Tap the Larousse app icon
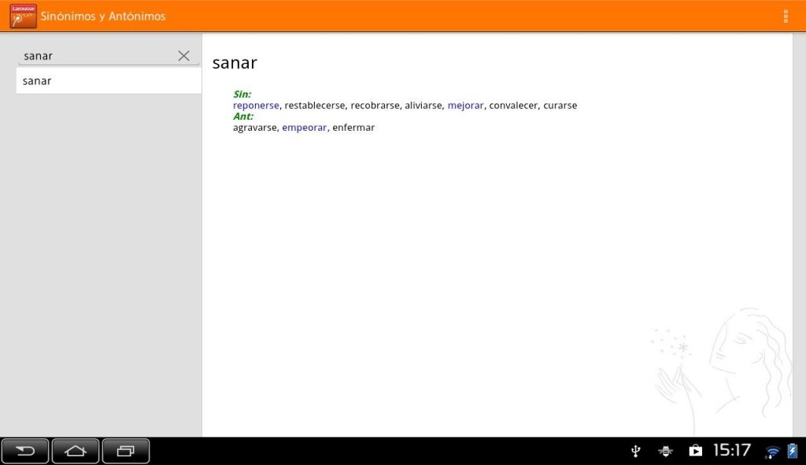 pos(23,16)
